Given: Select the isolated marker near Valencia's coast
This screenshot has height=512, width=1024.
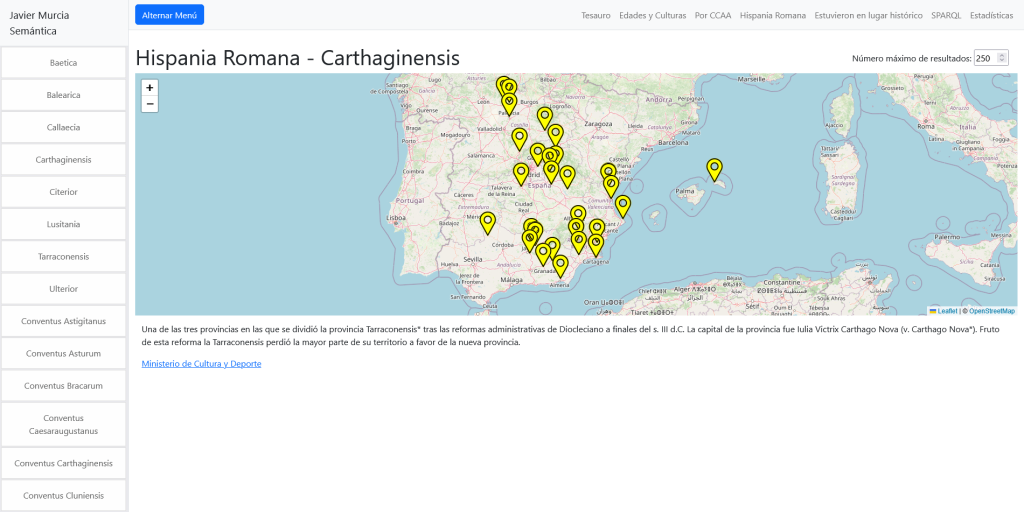Looking at the screenshot, I should [622, 205].
